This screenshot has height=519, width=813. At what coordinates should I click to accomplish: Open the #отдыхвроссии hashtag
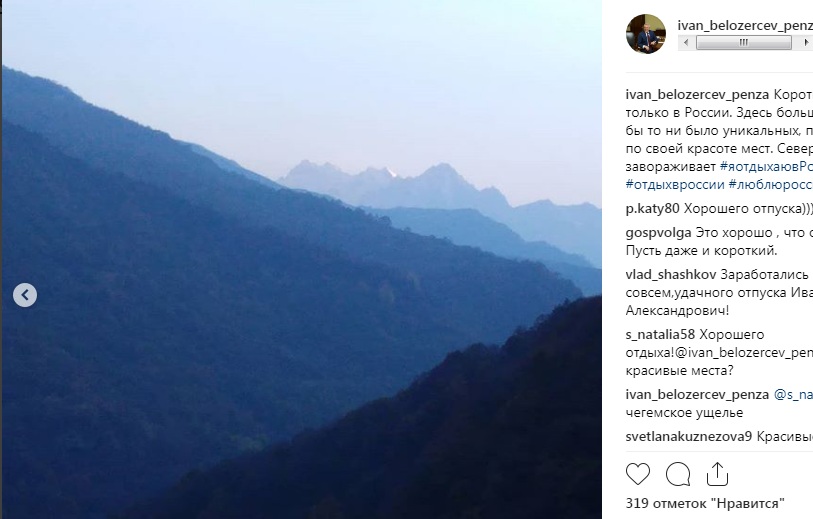coord(676,185)
